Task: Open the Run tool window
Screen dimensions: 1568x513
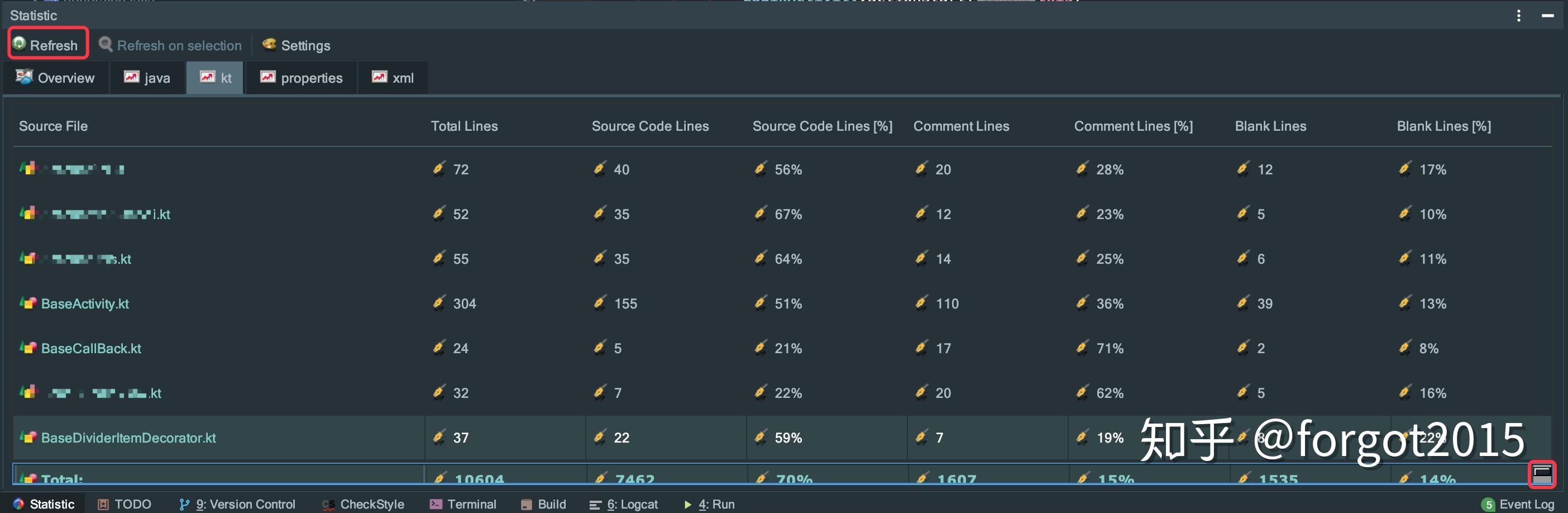Action: [x=709, y=504]
